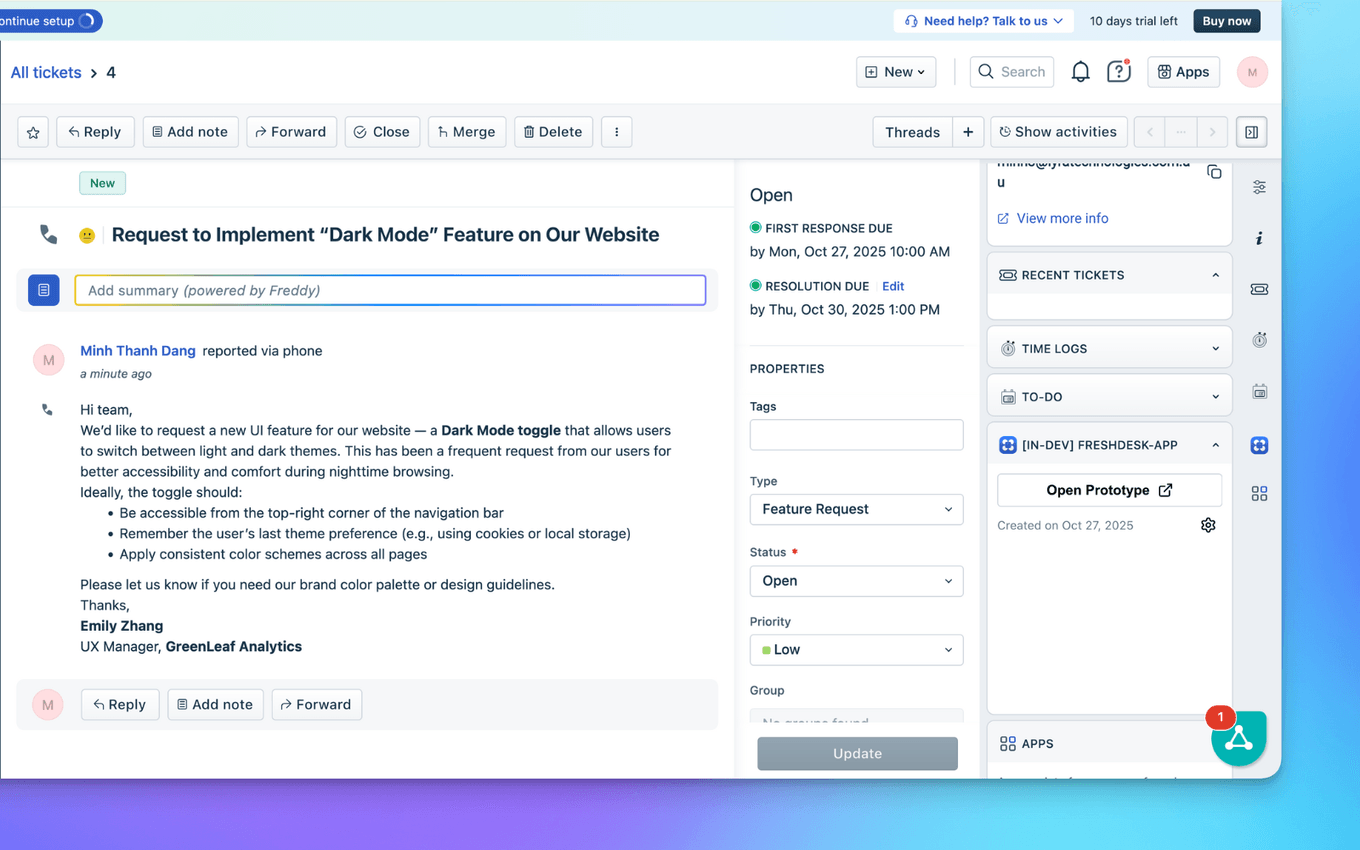
Task: Open the Type dropdown showing Feature Request
Action: (856, 509)
